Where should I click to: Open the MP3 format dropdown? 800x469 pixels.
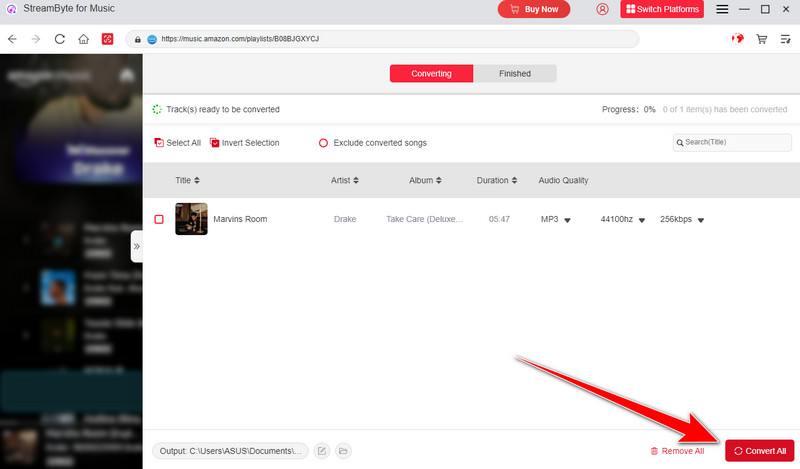[556, 219]
